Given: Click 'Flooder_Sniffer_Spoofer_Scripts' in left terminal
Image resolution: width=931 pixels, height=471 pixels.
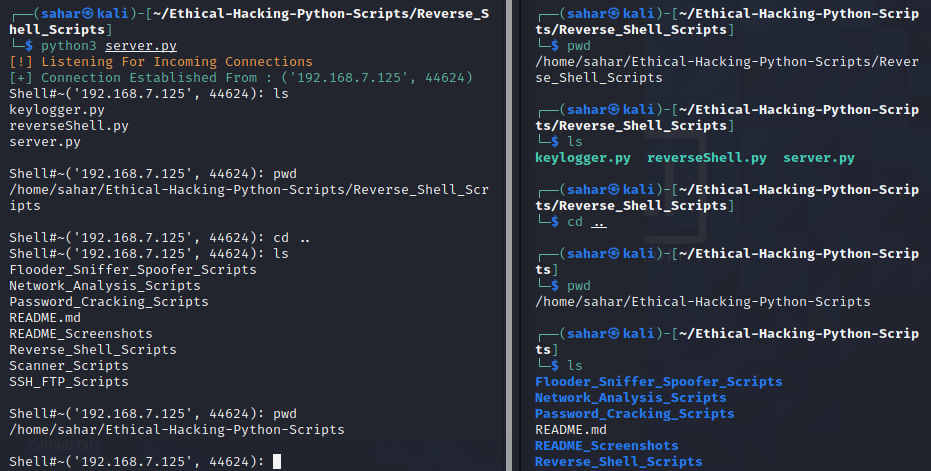Looking at the screenshot, I should tap(133, 270).
